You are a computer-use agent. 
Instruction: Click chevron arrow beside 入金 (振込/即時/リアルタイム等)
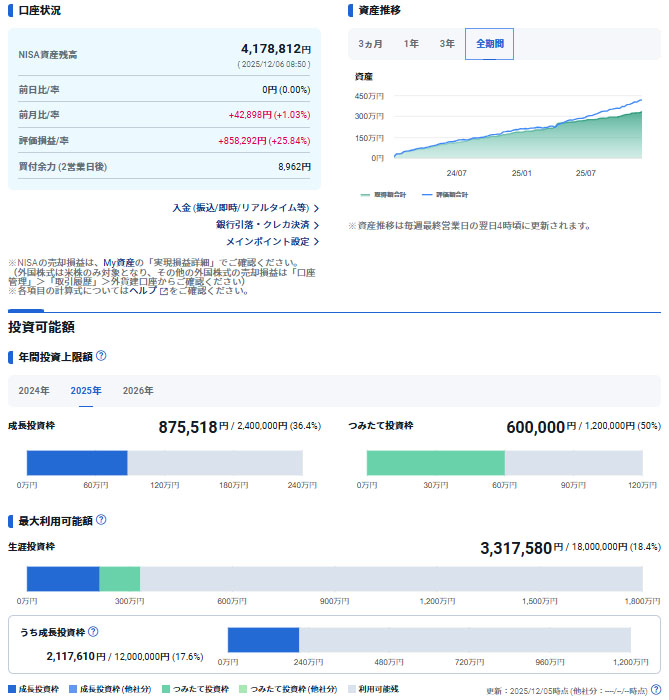tap(316, 208)
